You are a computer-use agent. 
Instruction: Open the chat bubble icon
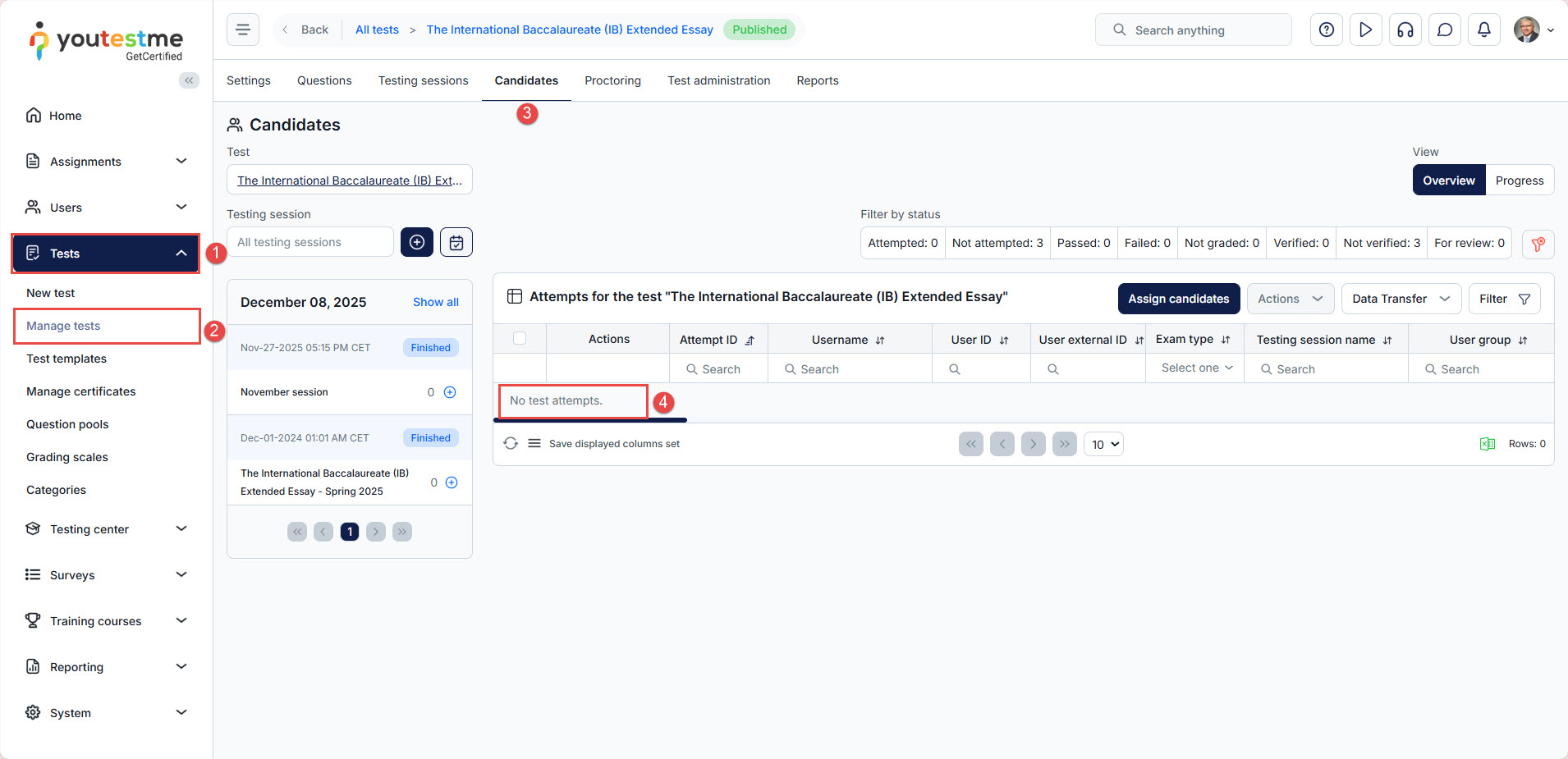(1444, 30)
